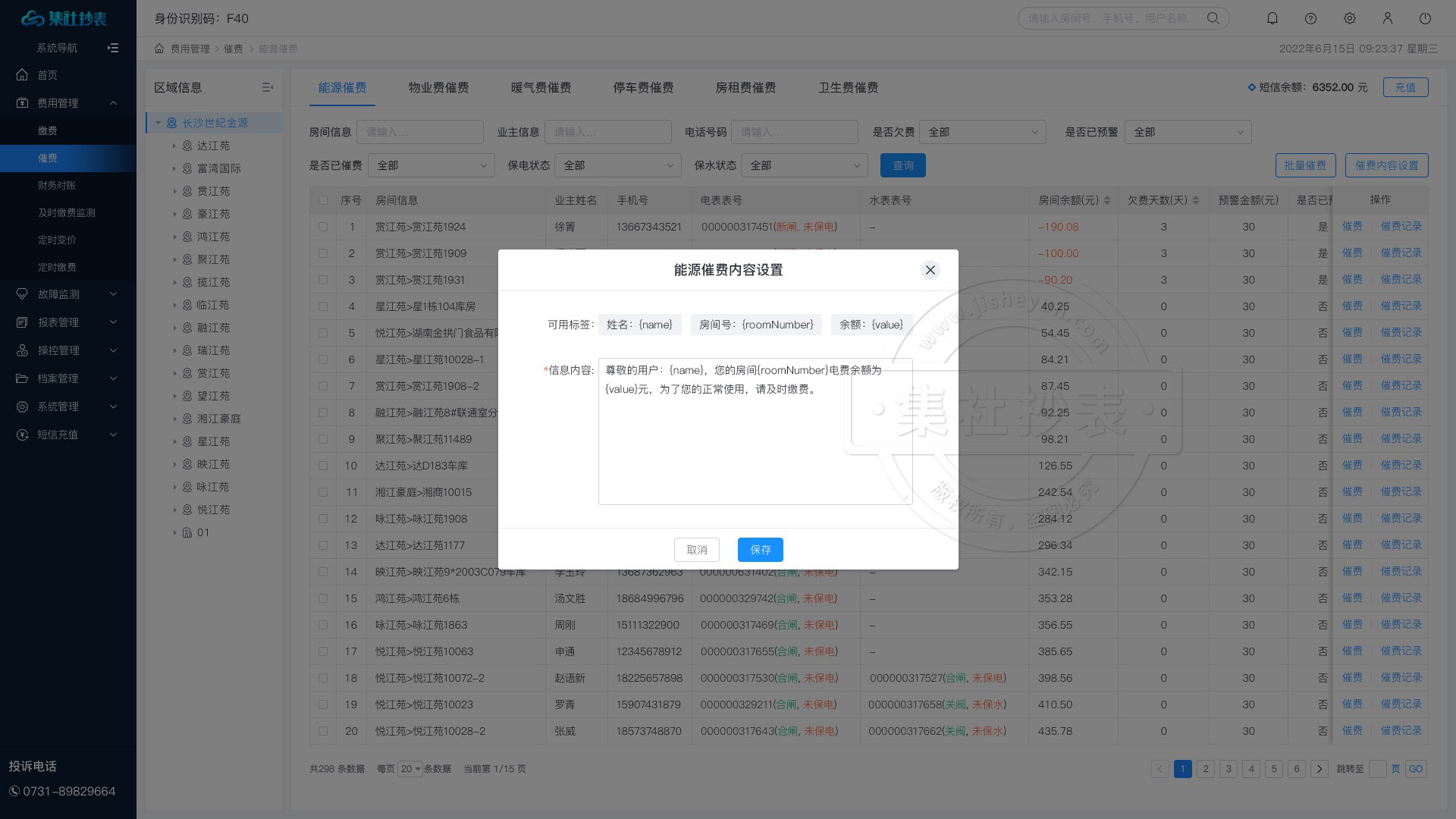Open the 是否欠费 dropdown

pyautogui.click(x=982, y=132)
